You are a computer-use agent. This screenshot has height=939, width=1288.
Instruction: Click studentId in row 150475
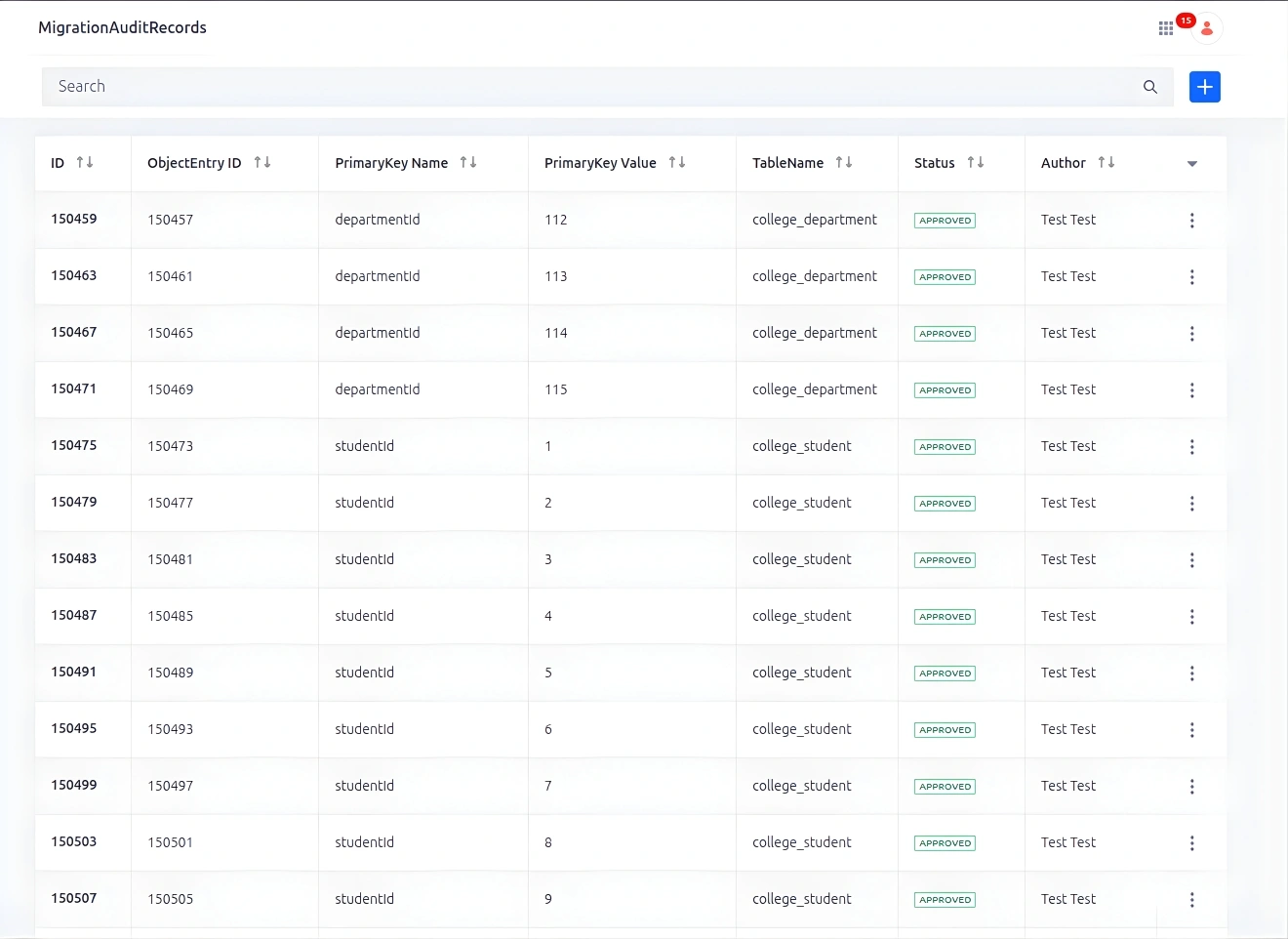pos(365,446)
